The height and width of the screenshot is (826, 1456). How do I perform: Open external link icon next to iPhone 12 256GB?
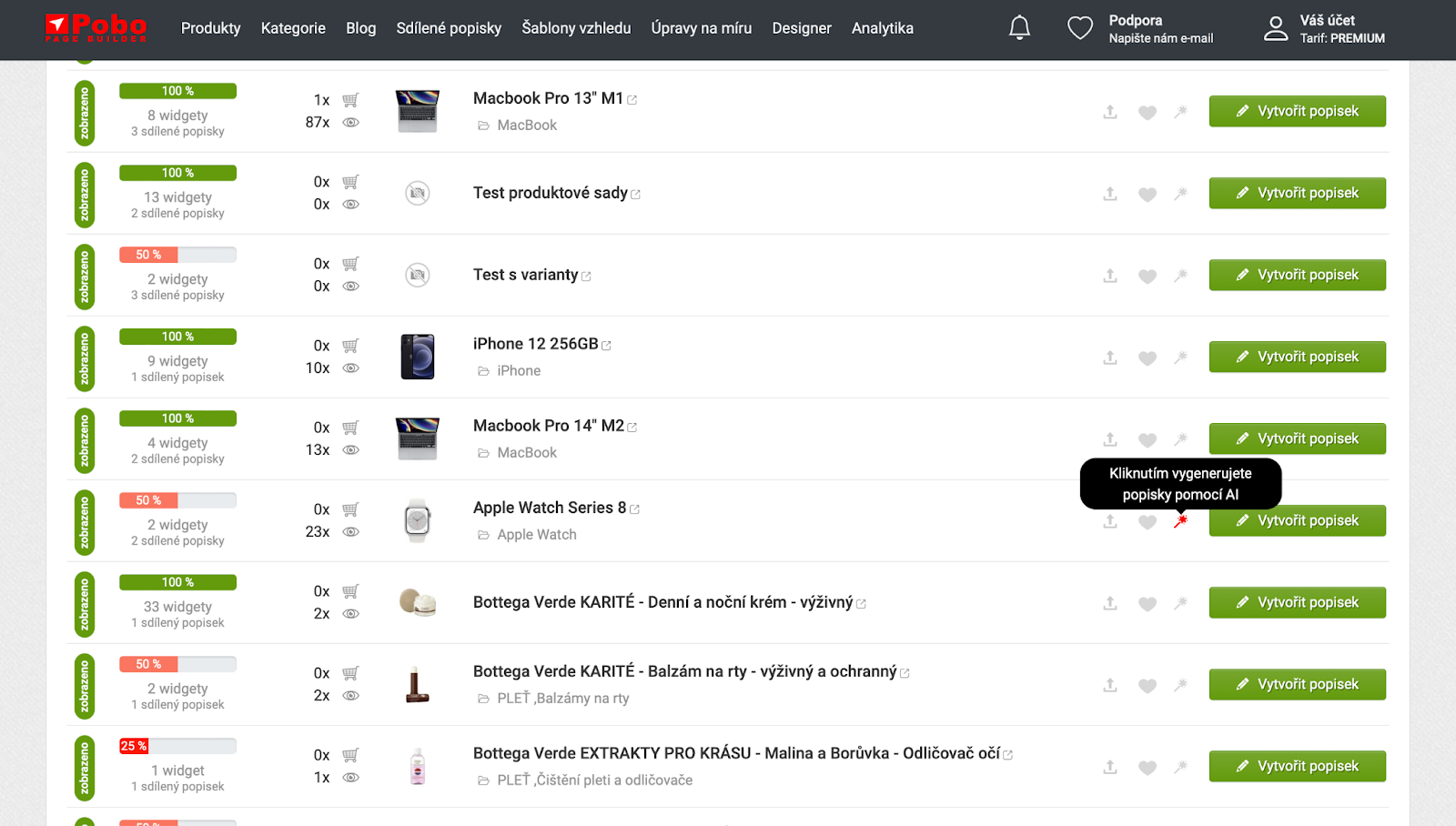(607, 346)
